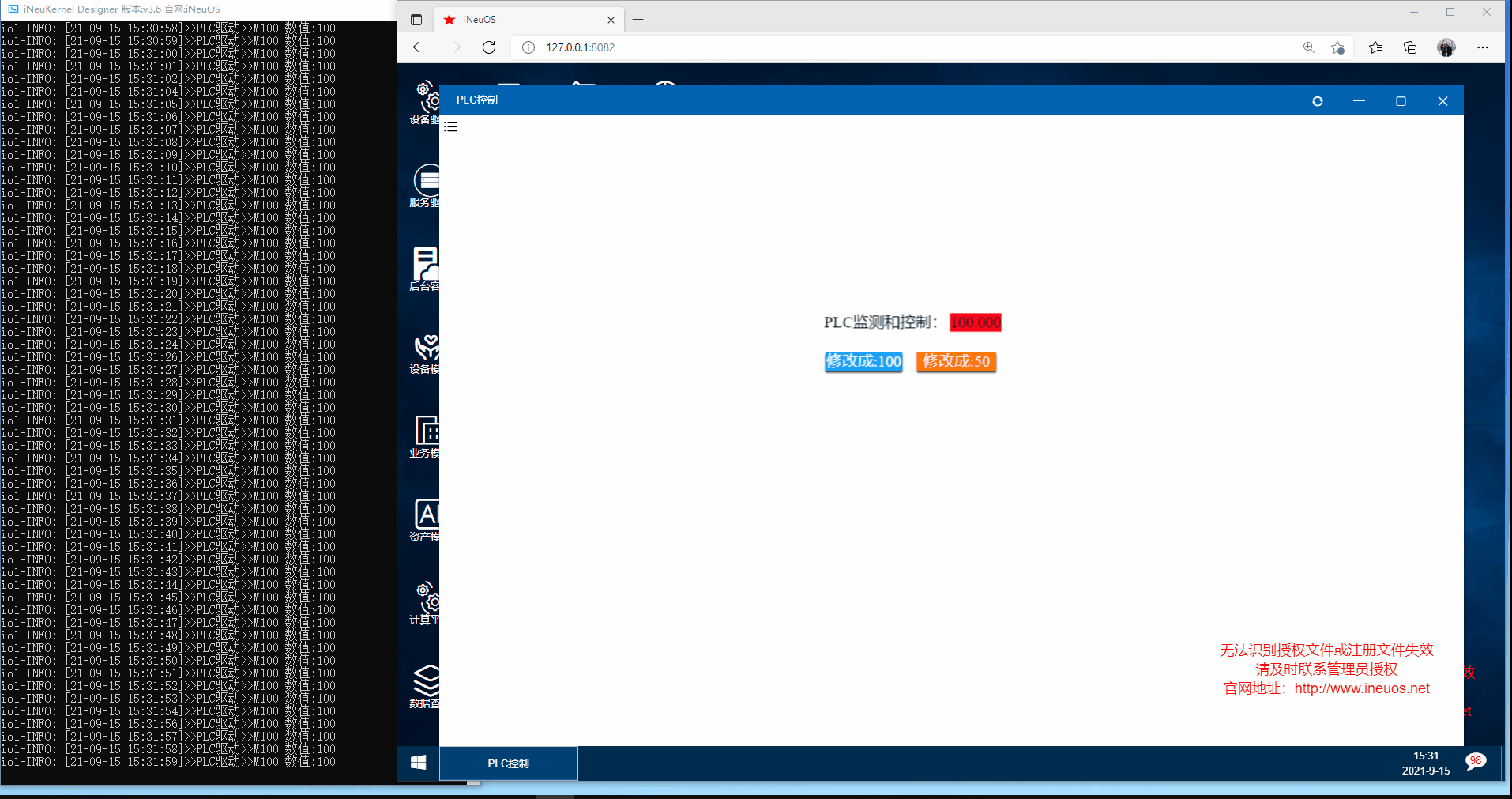The width and height of the screenshot is (1512, 799).
Task: Refresh the PLC控制 window content
Action: 1317,101
